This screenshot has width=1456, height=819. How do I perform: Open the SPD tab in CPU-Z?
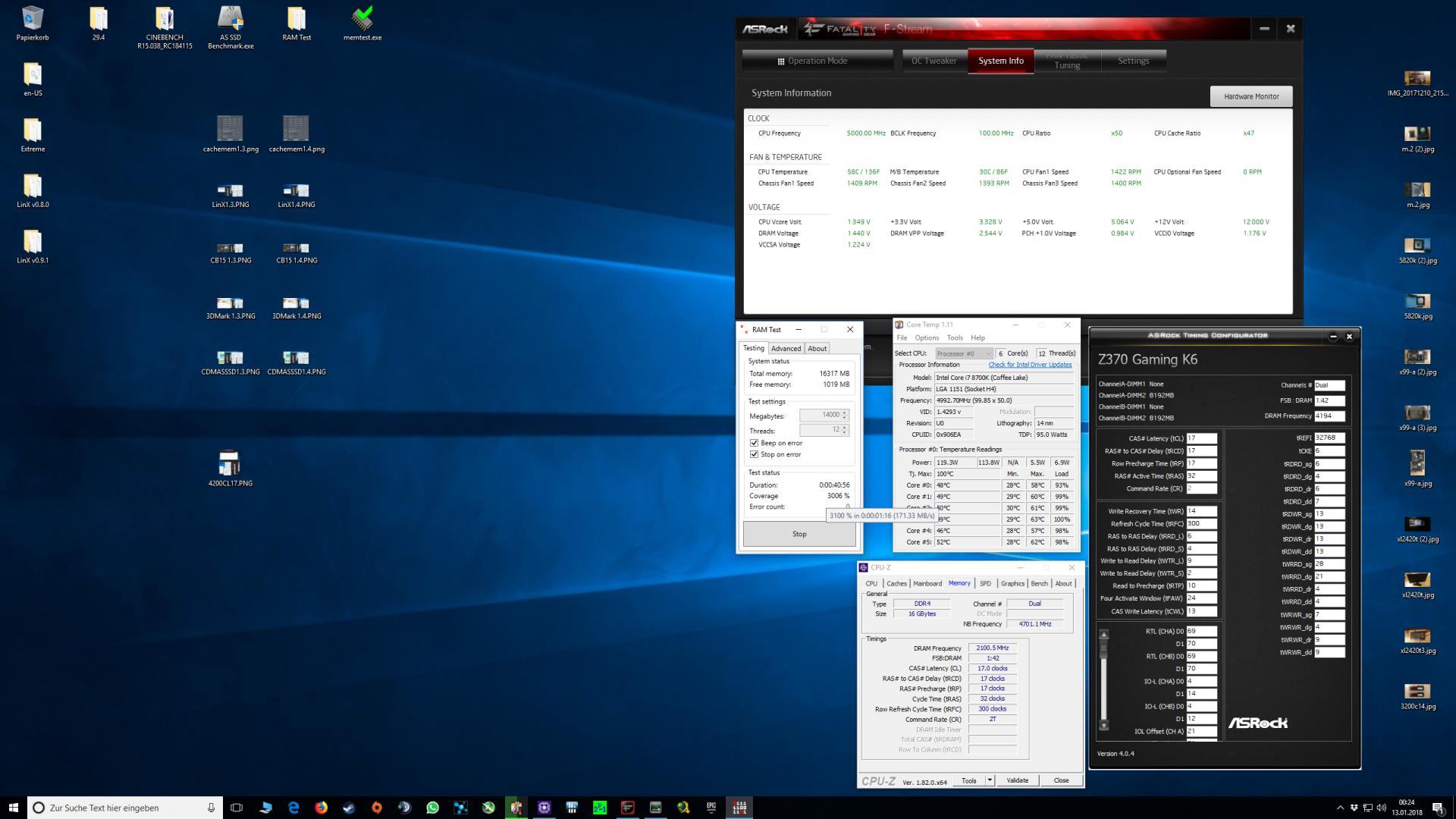(985, 583)
